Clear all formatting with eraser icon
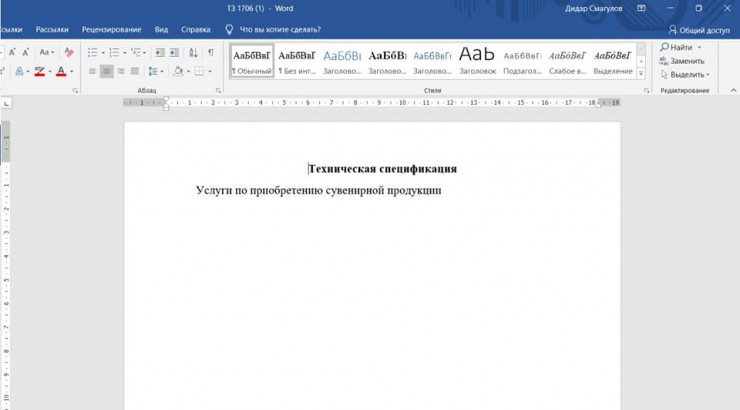The image size is (740, 410). (69, 52)
